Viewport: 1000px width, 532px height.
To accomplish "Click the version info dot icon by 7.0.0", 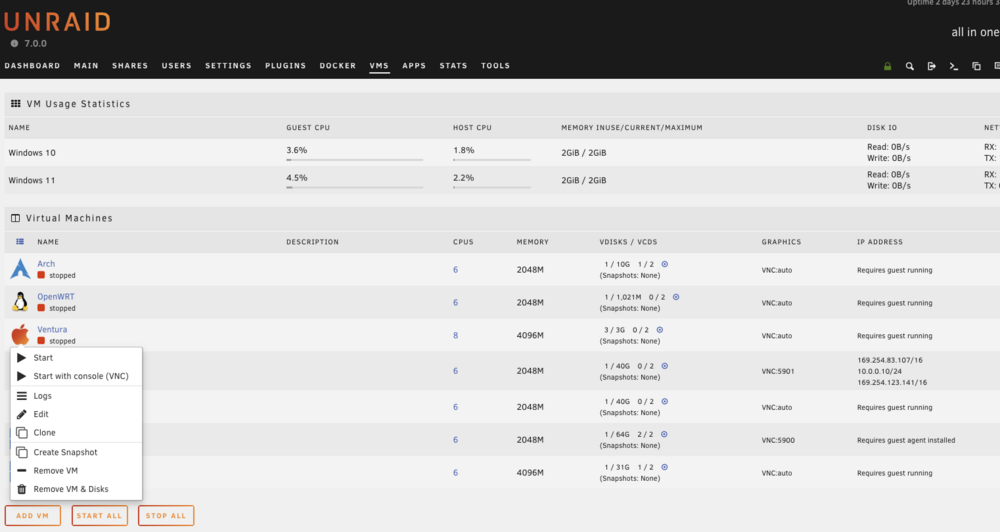I will [14, 43].
